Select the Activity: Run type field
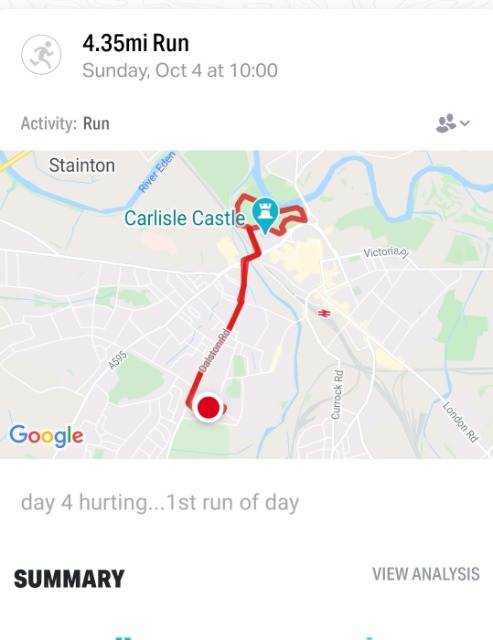The height and width of the screenshot is (640, 493). [65, 123]
